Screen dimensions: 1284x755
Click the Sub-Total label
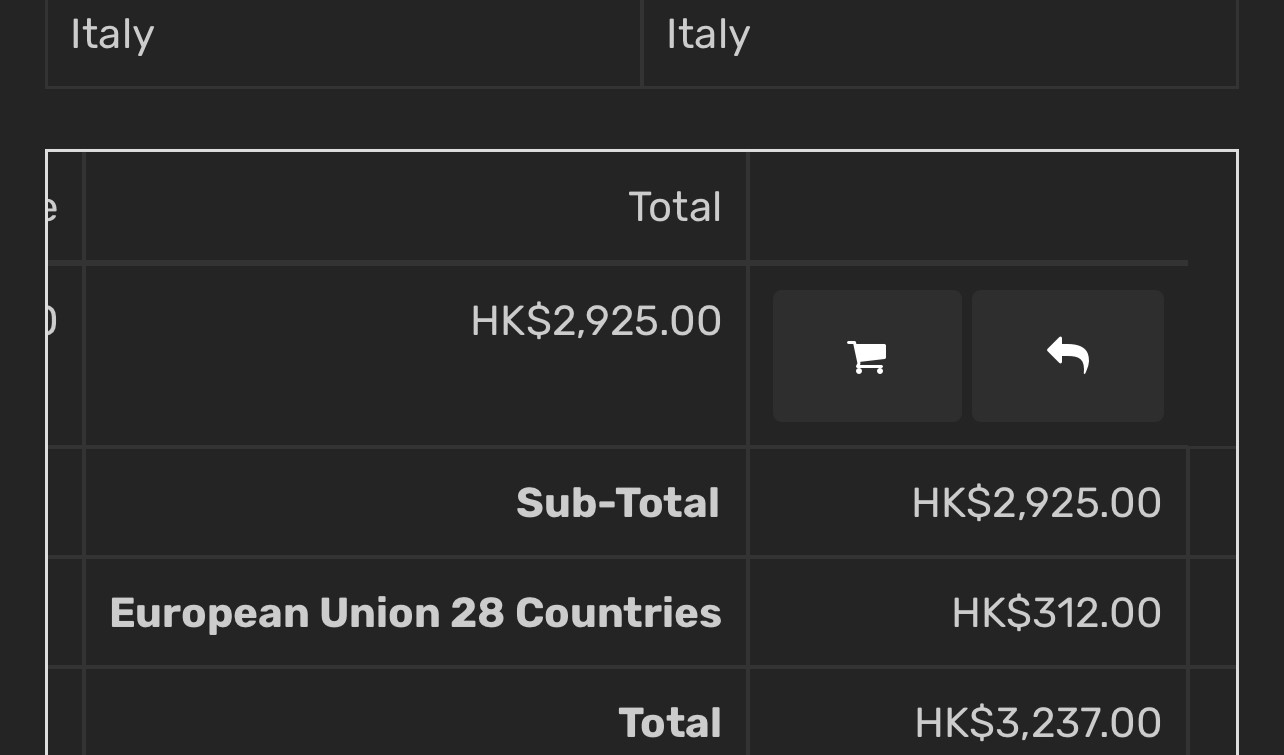point(618,503)
